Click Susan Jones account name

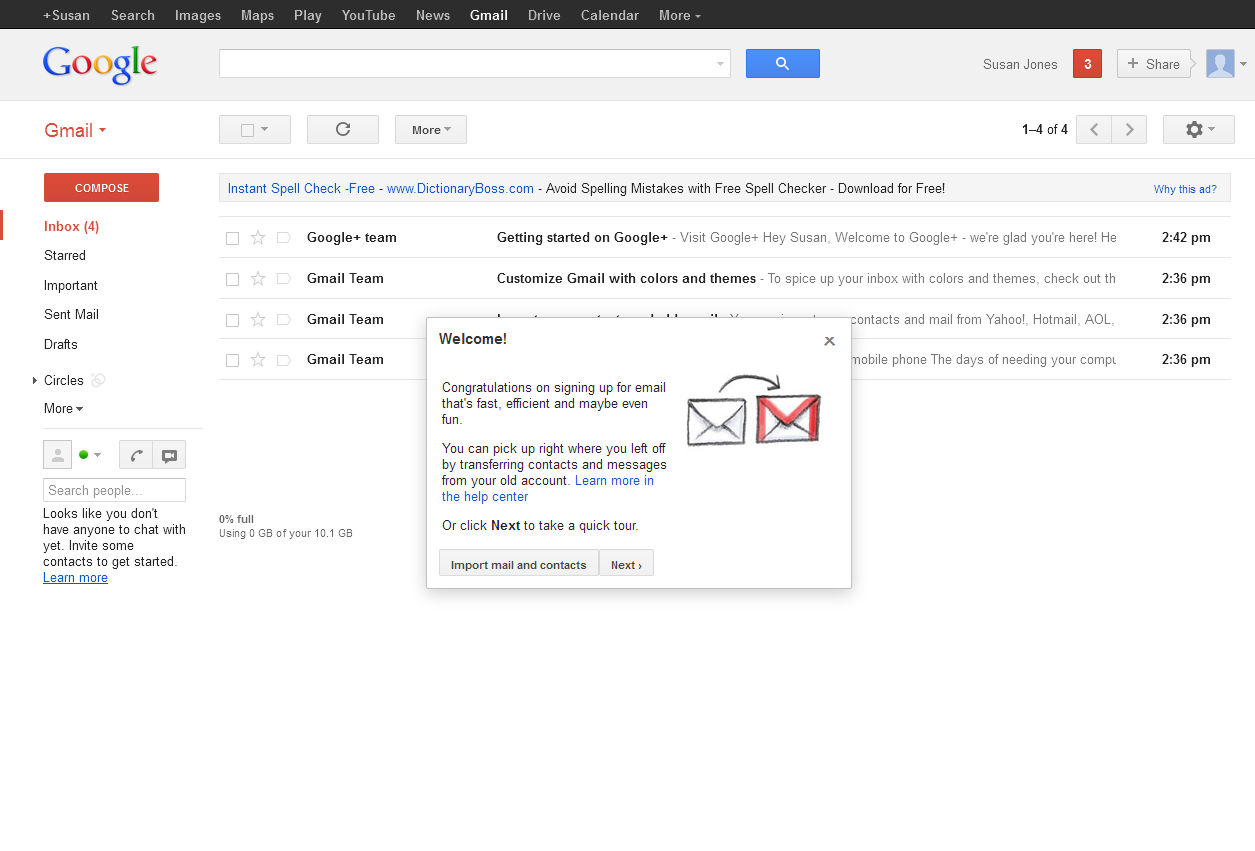(1020, 64)
